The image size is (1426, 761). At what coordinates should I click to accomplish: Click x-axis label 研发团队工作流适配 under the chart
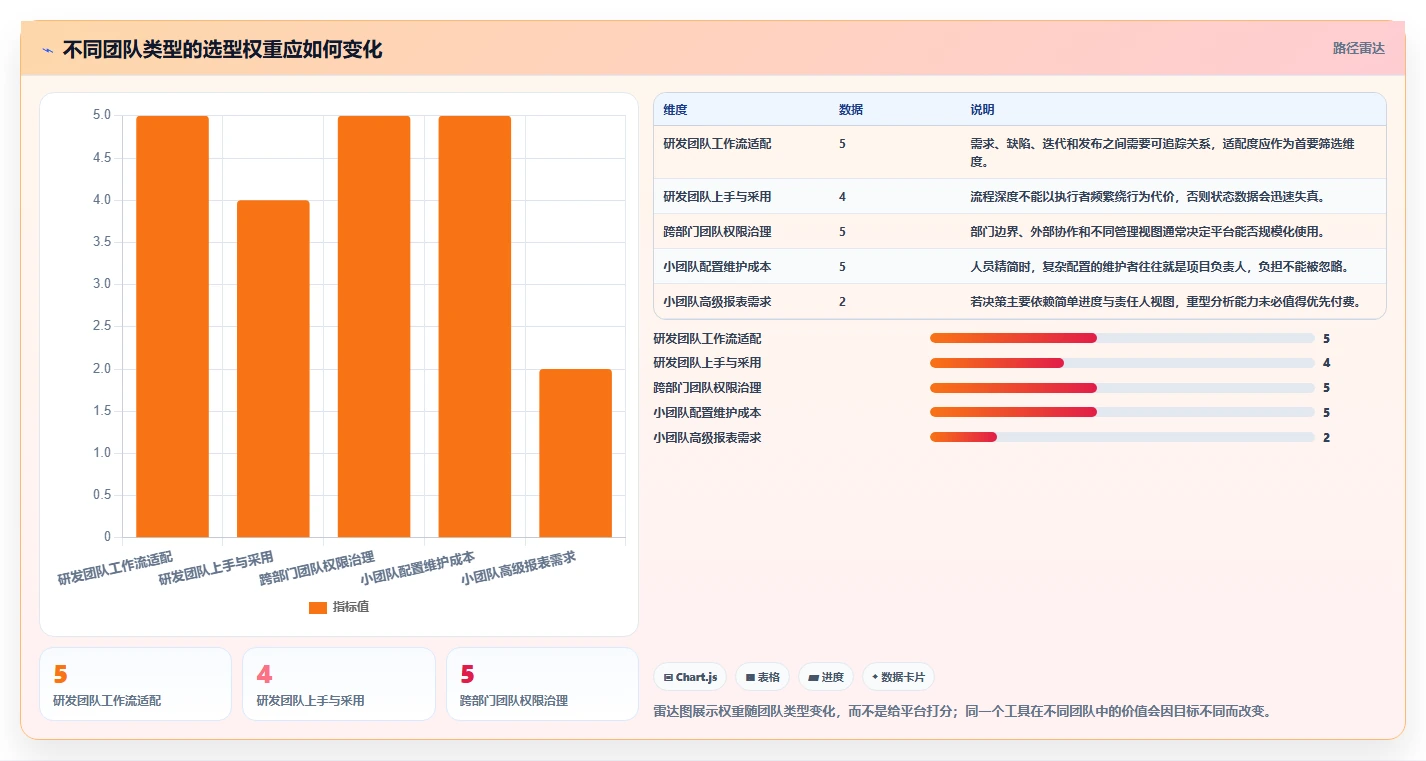[x=115, y=567]
